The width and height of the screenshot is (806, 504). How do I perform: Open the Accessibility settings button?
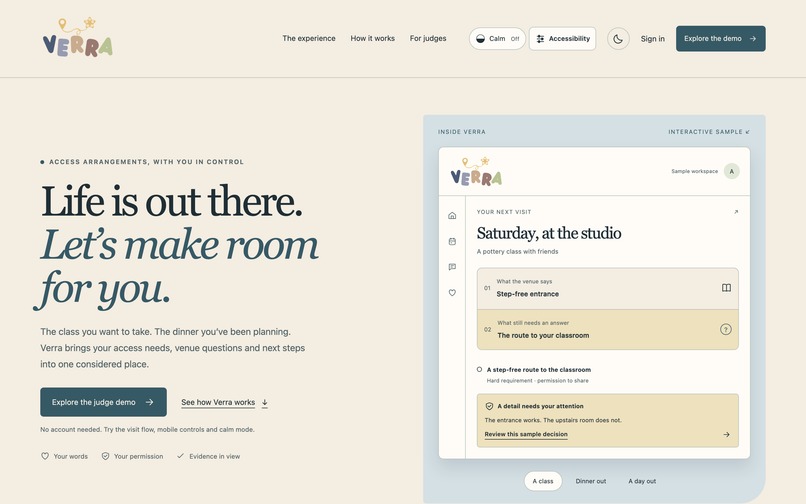[562, 39]
